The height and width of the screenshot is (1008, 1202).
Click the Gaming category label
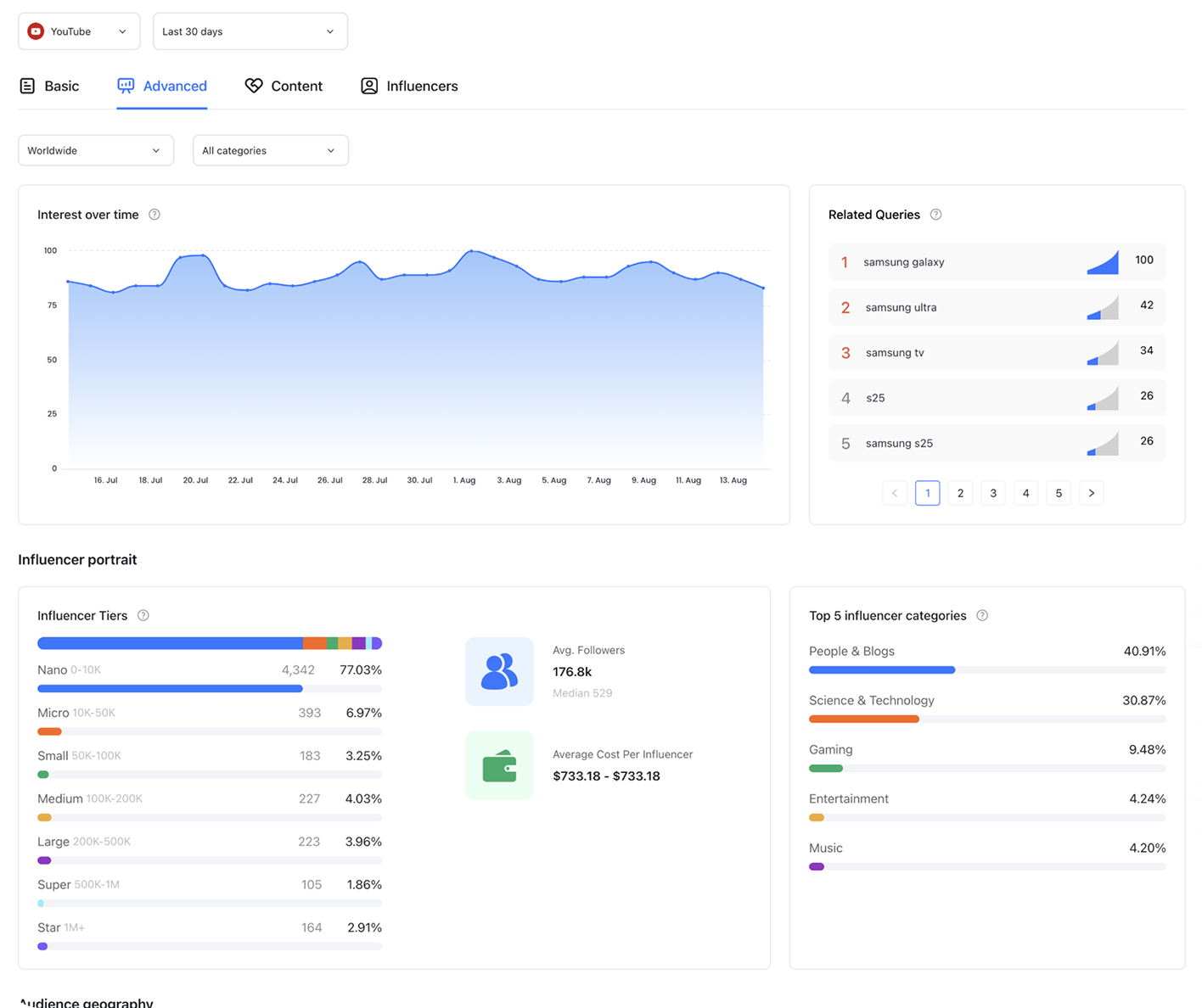(830, 749)
